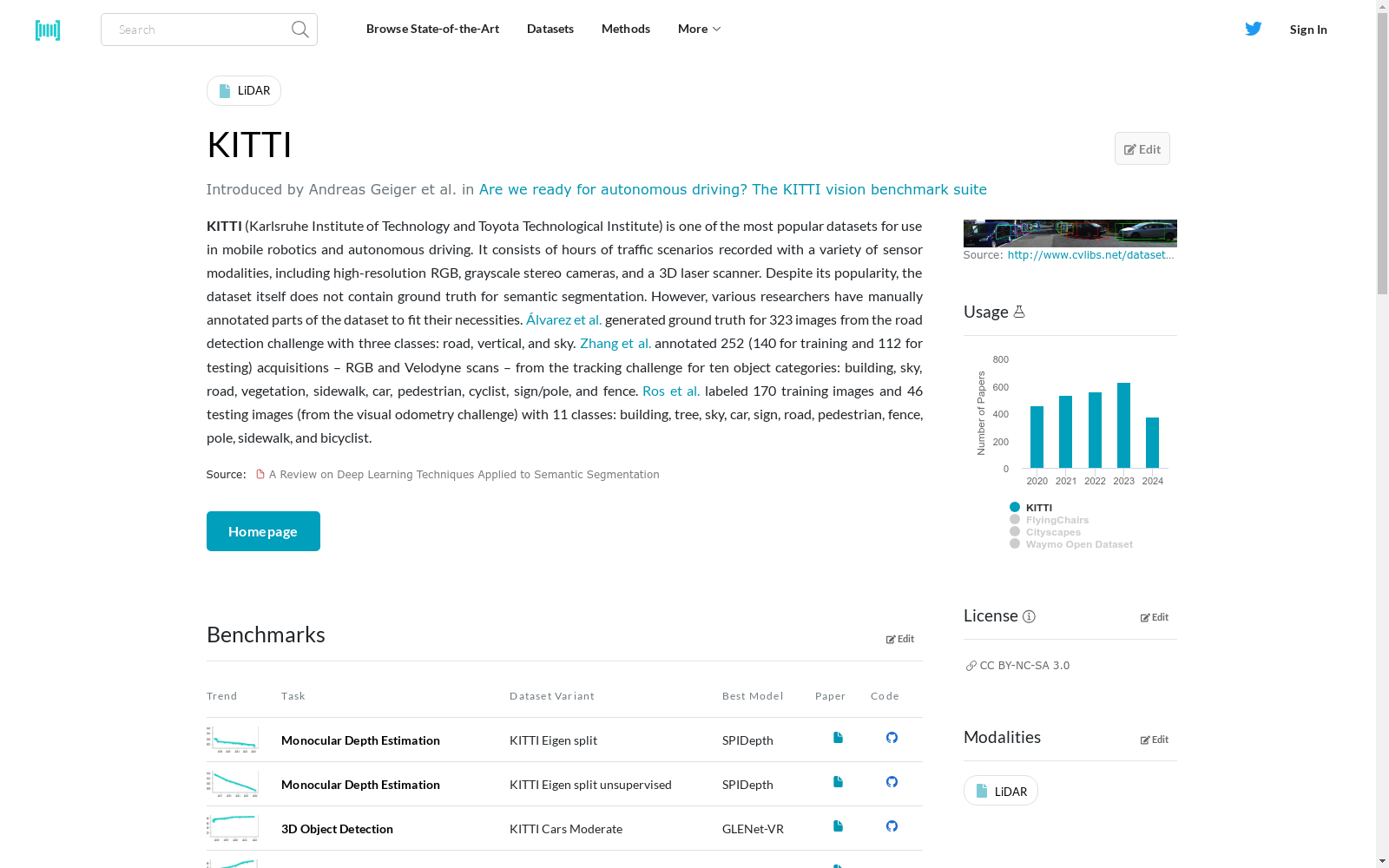Click the 2021 bar in the usage chart
The width and height of the screenshot is (1389, 868).
(1065, 432)
